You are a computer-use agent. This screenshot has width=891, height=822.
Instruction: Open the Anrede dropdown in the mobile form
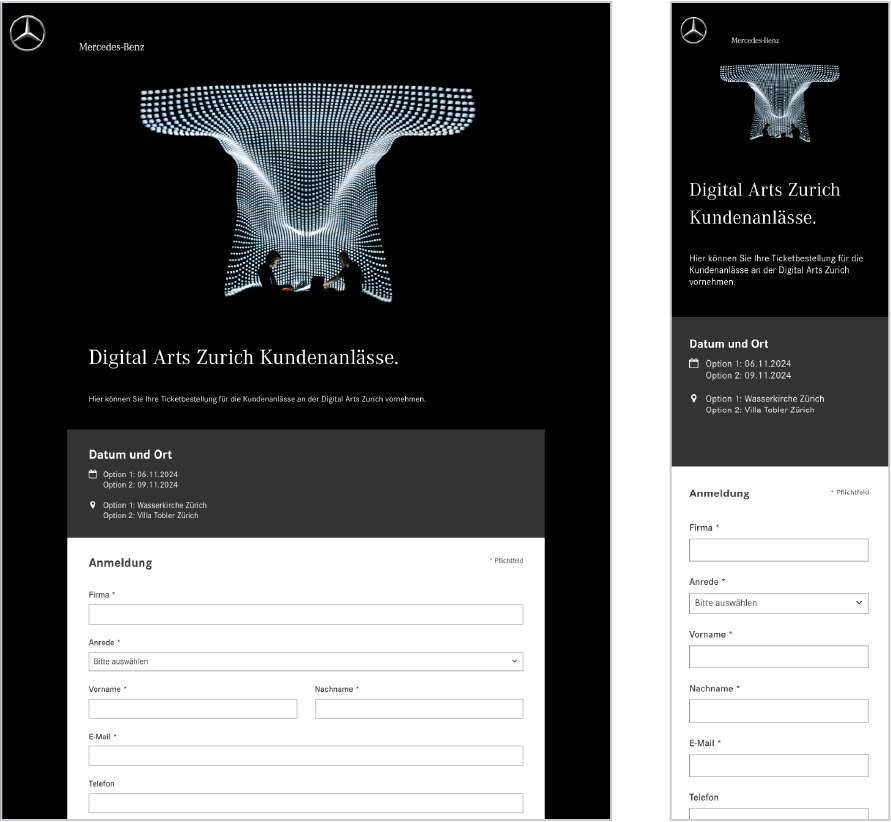click(x=778, y=603)
